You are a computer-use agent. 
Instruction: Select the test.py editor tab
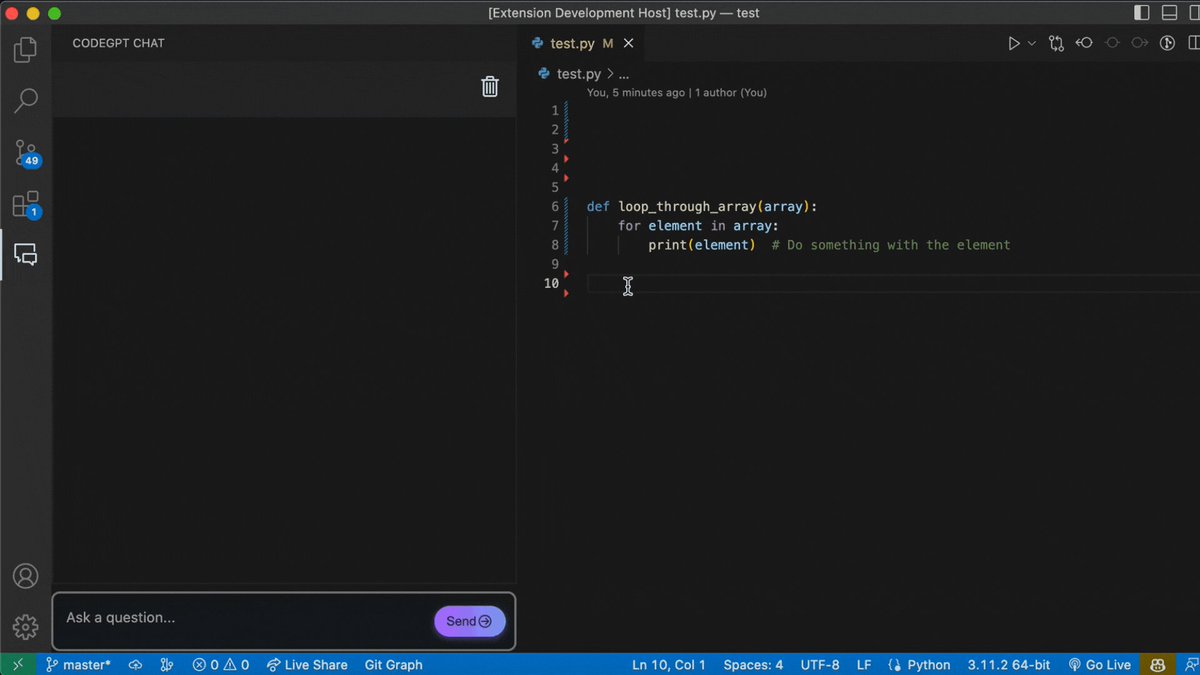(572, 43)
